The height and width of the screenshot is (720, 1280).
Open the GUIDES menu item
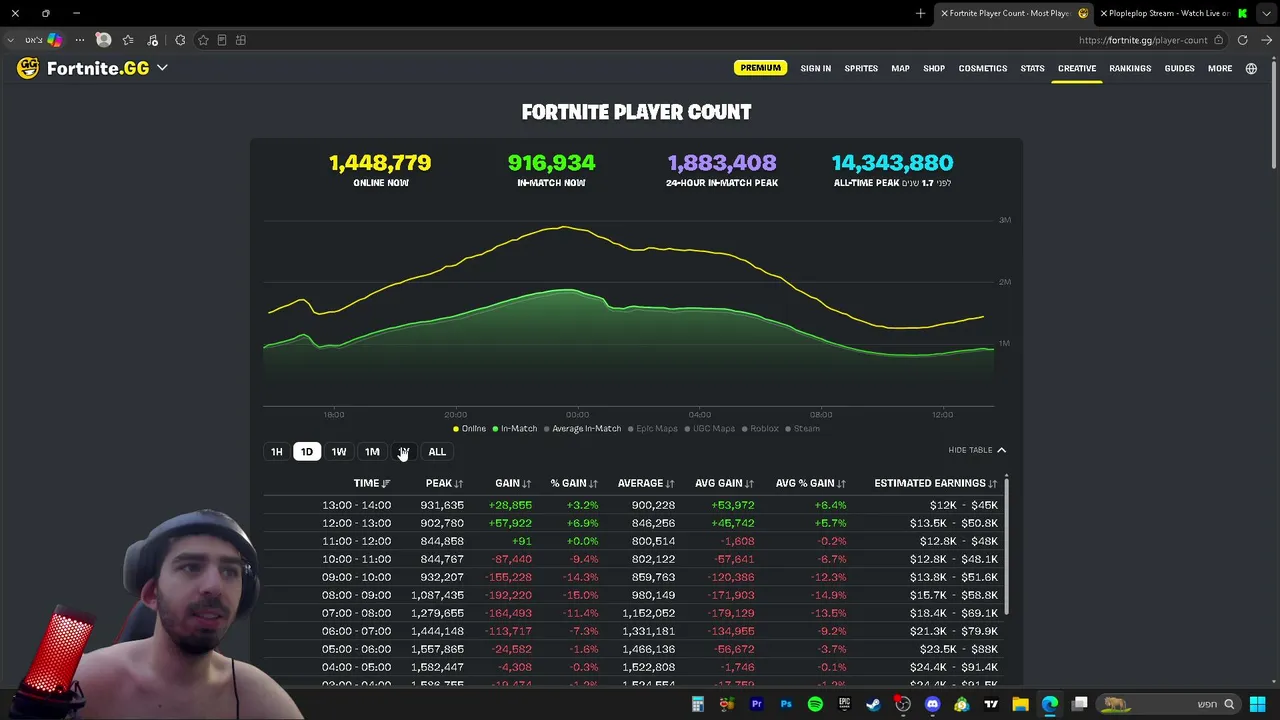pos(1179,68)
